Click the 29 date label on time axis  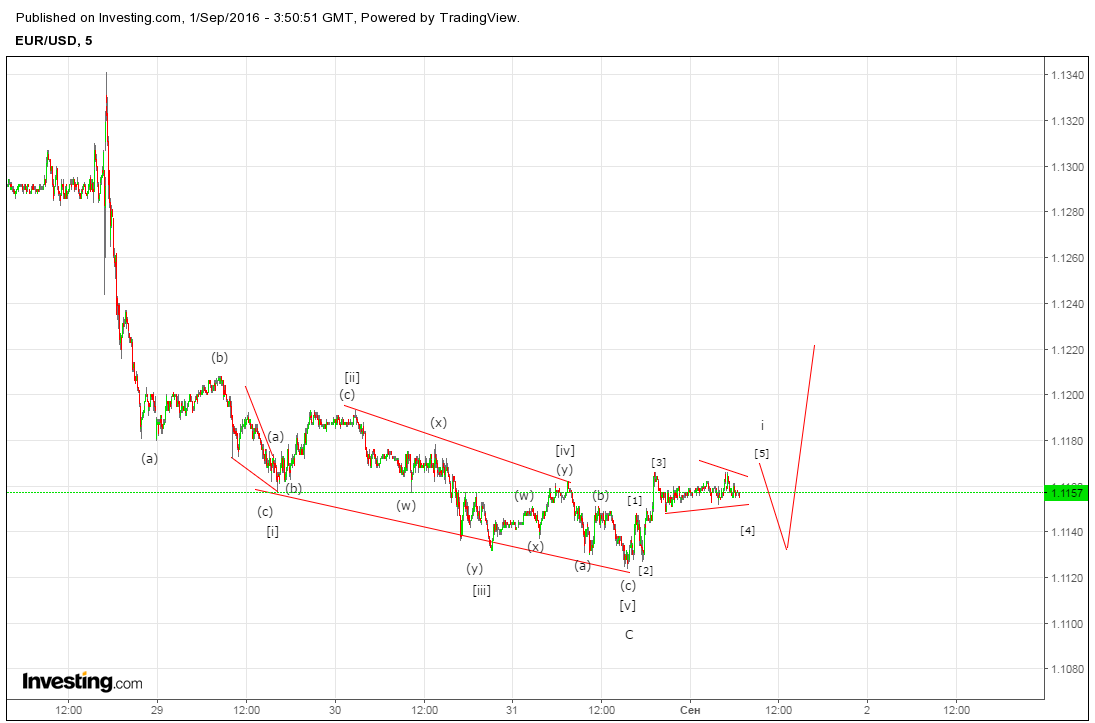pyautogui.click(x=157, y=710)
